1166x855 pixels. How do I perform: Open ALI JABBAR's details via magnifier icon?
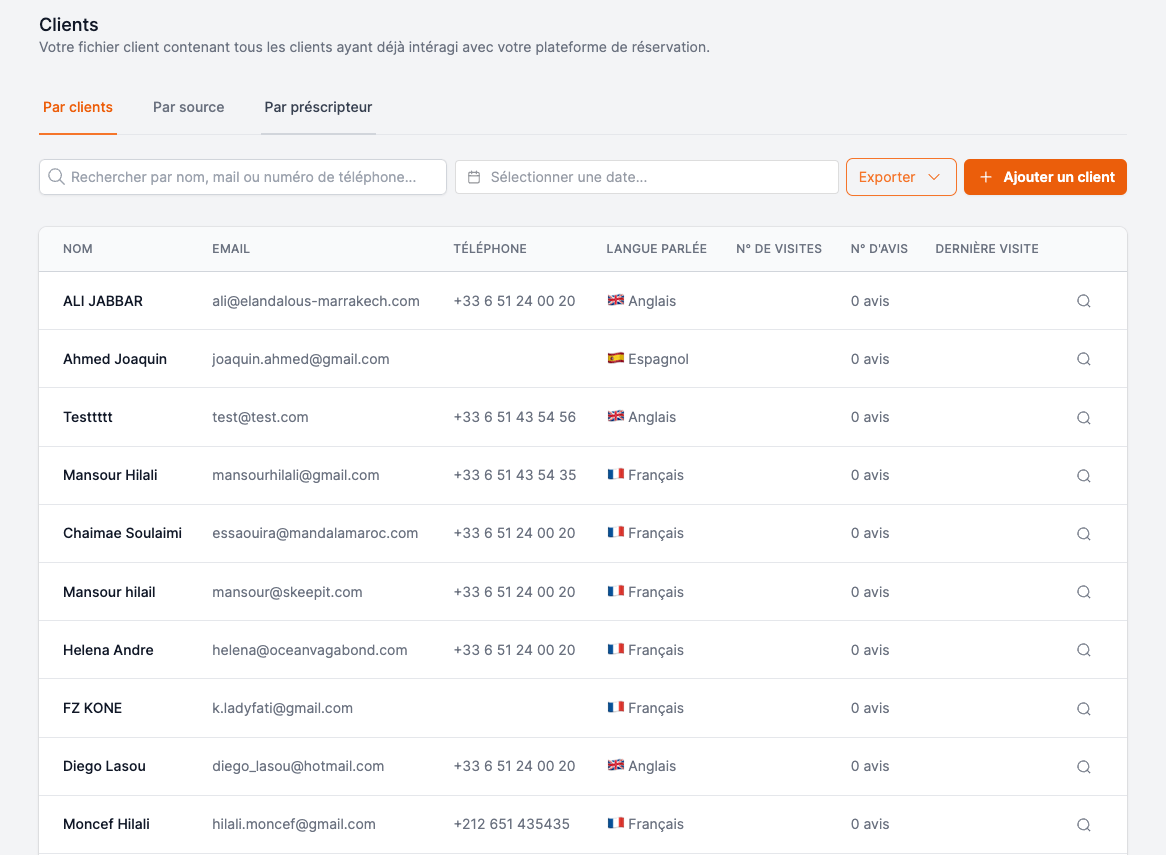point(1083,300)
